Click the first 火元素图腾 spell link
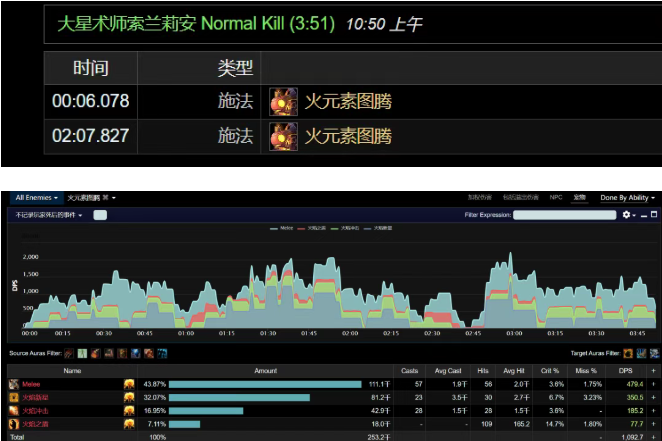The image size is (662, 441). (348, 101)
